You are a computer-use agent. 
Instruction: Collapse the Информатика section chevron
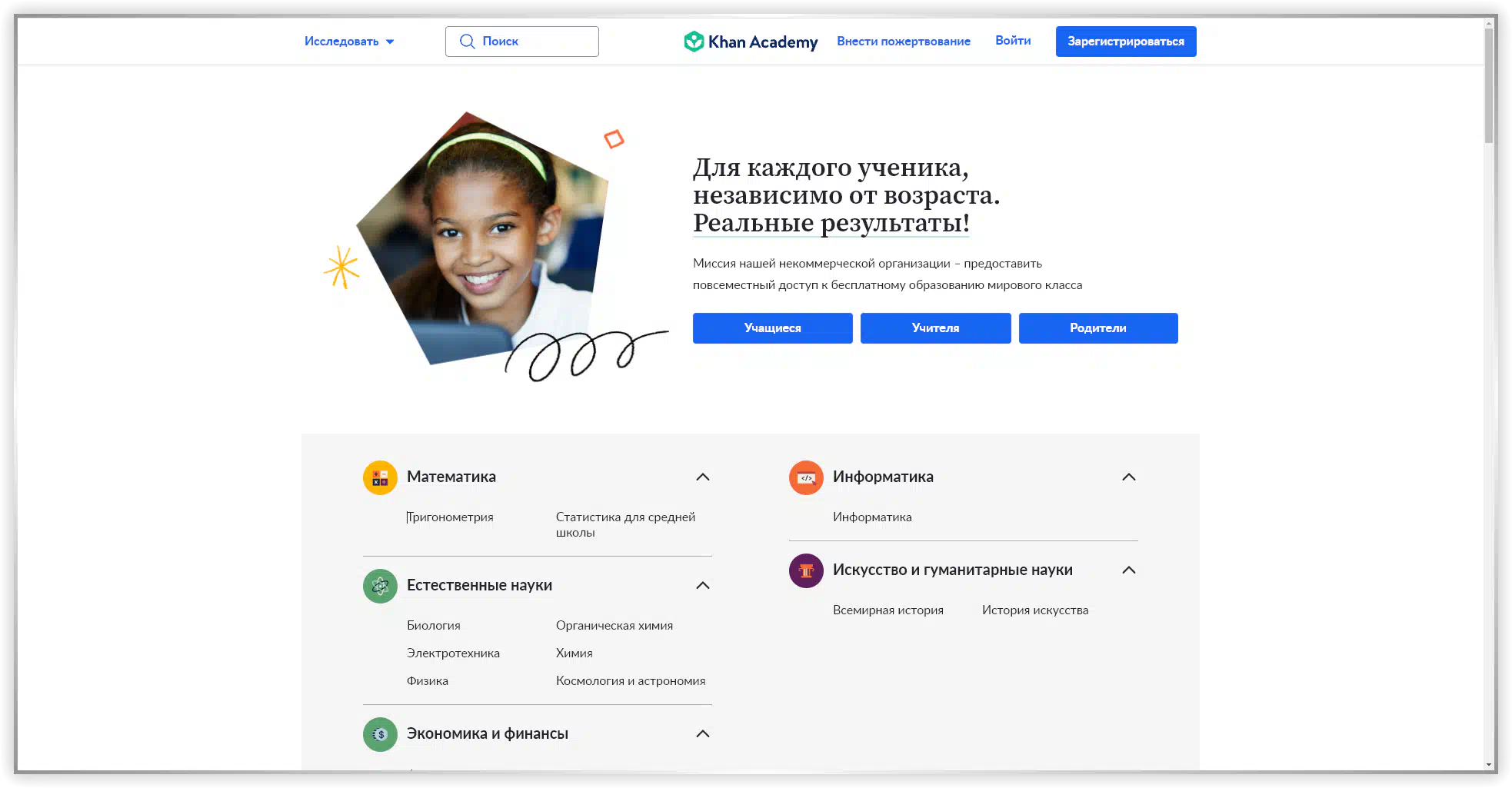[x=1128, y=477]
